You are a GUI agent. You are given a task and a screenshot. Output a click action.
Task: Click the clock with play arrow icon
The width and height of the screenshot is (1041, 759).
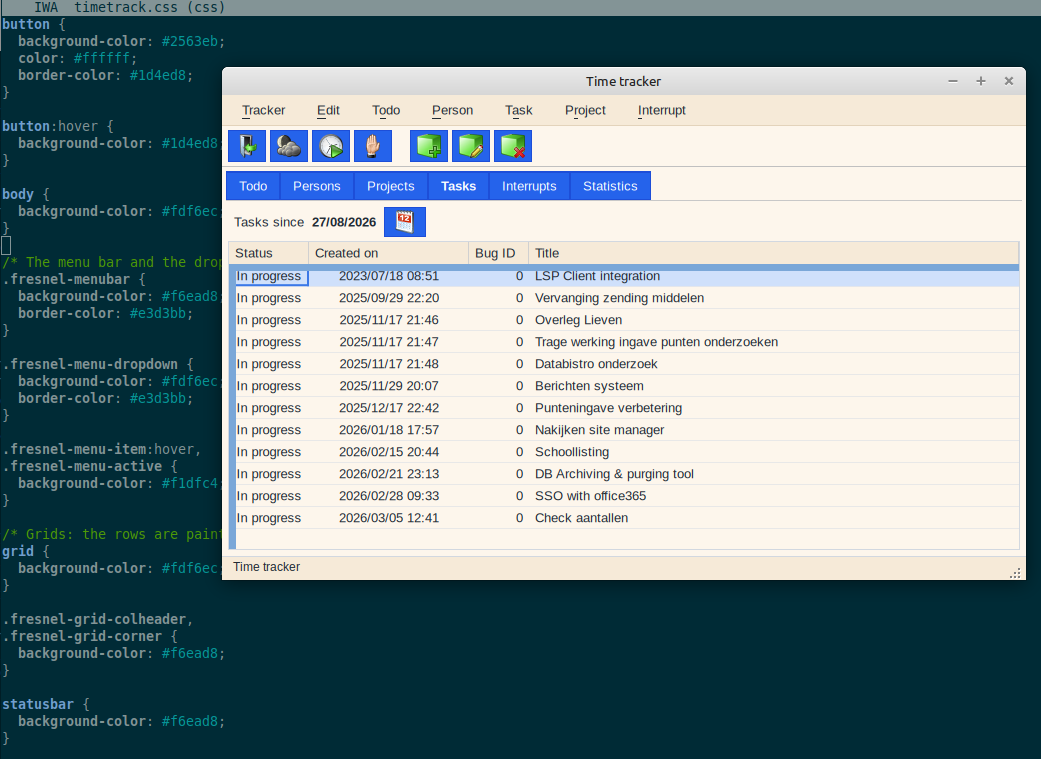[331, 146]
